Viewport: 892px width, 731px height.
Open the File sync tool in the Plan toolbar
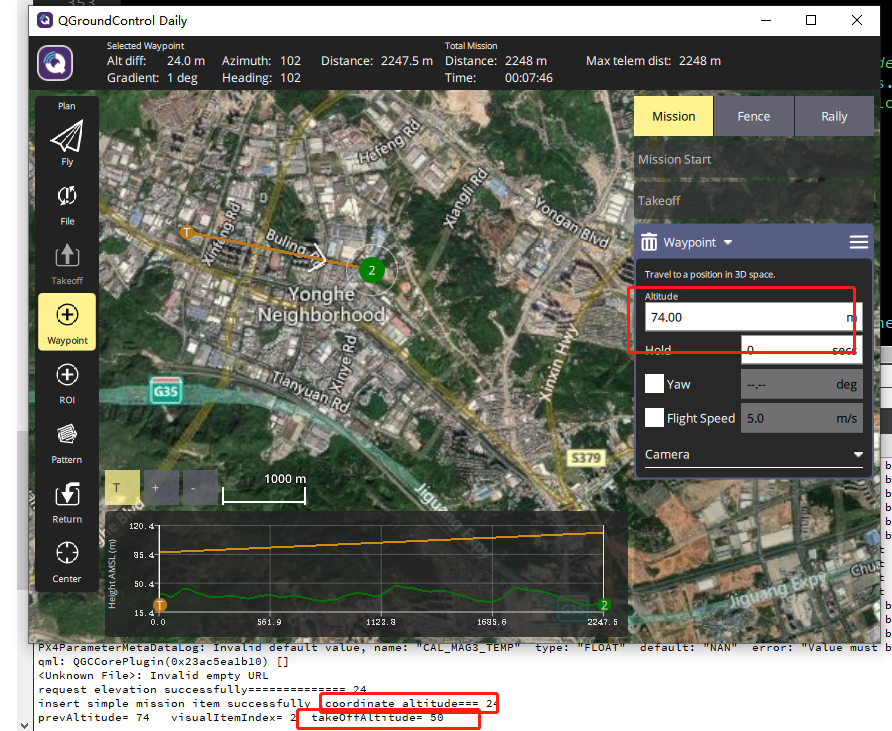66,198
